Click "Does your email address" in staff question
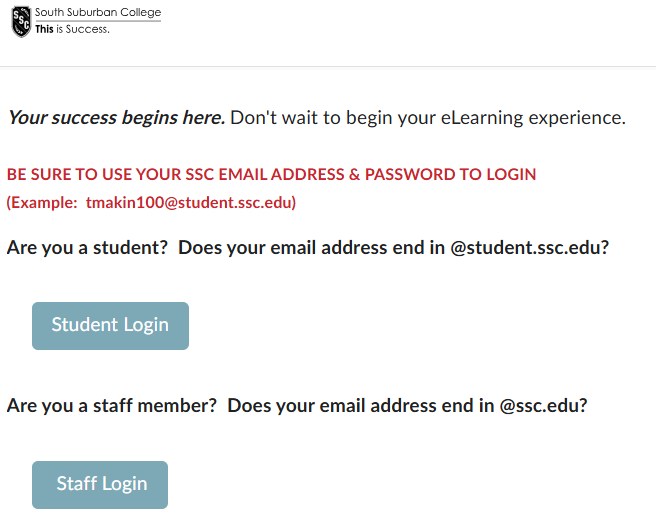Viewport: 656px width, 522px height. tap(328, 406)
